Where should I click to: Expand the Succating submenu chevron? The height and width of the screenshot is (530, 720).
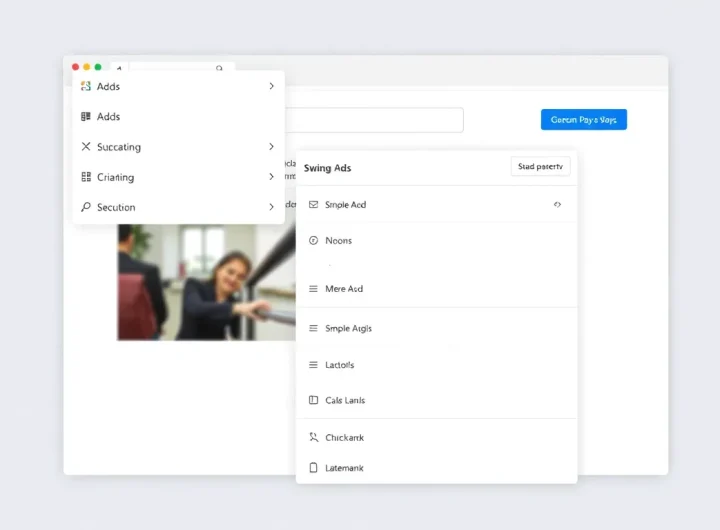tap(271, 147)
